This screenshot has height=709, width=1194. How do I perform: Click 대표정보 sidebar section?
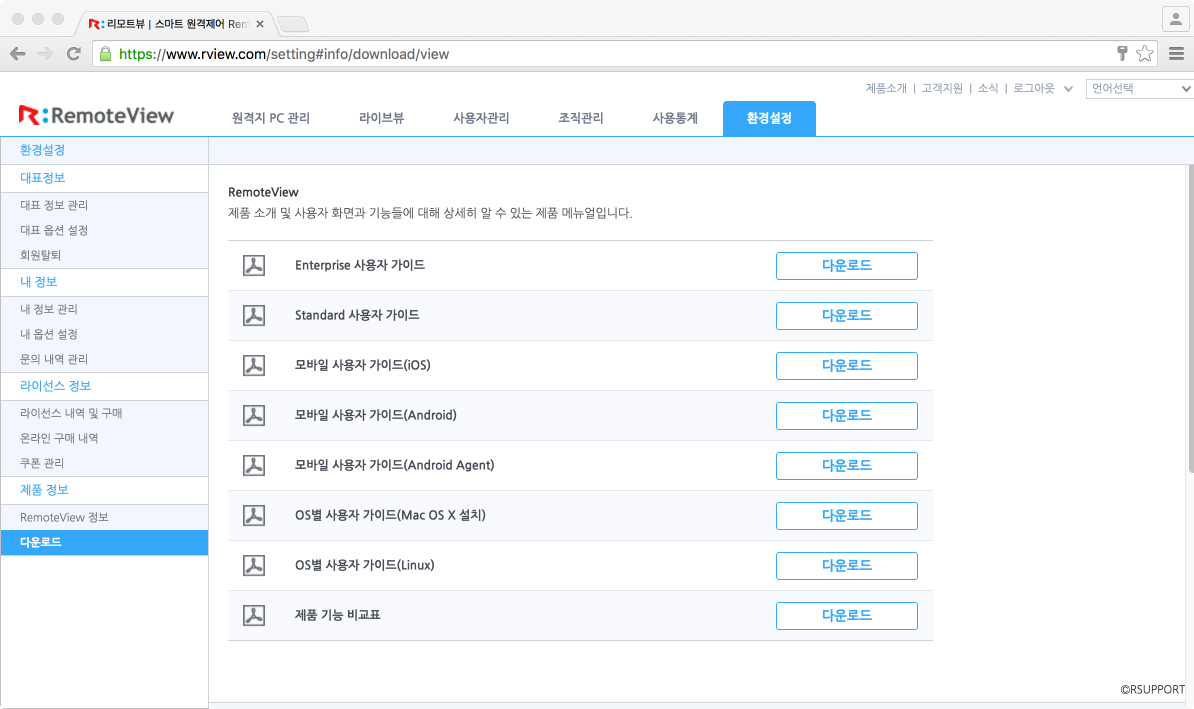coord(104,178)
